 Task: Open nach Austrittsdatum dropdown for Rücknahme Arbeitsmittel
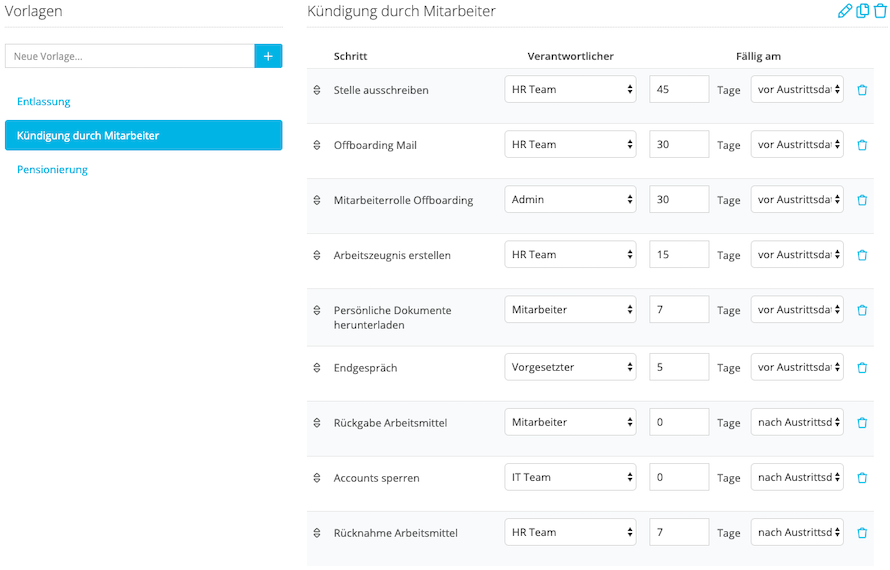coord(797,532)
